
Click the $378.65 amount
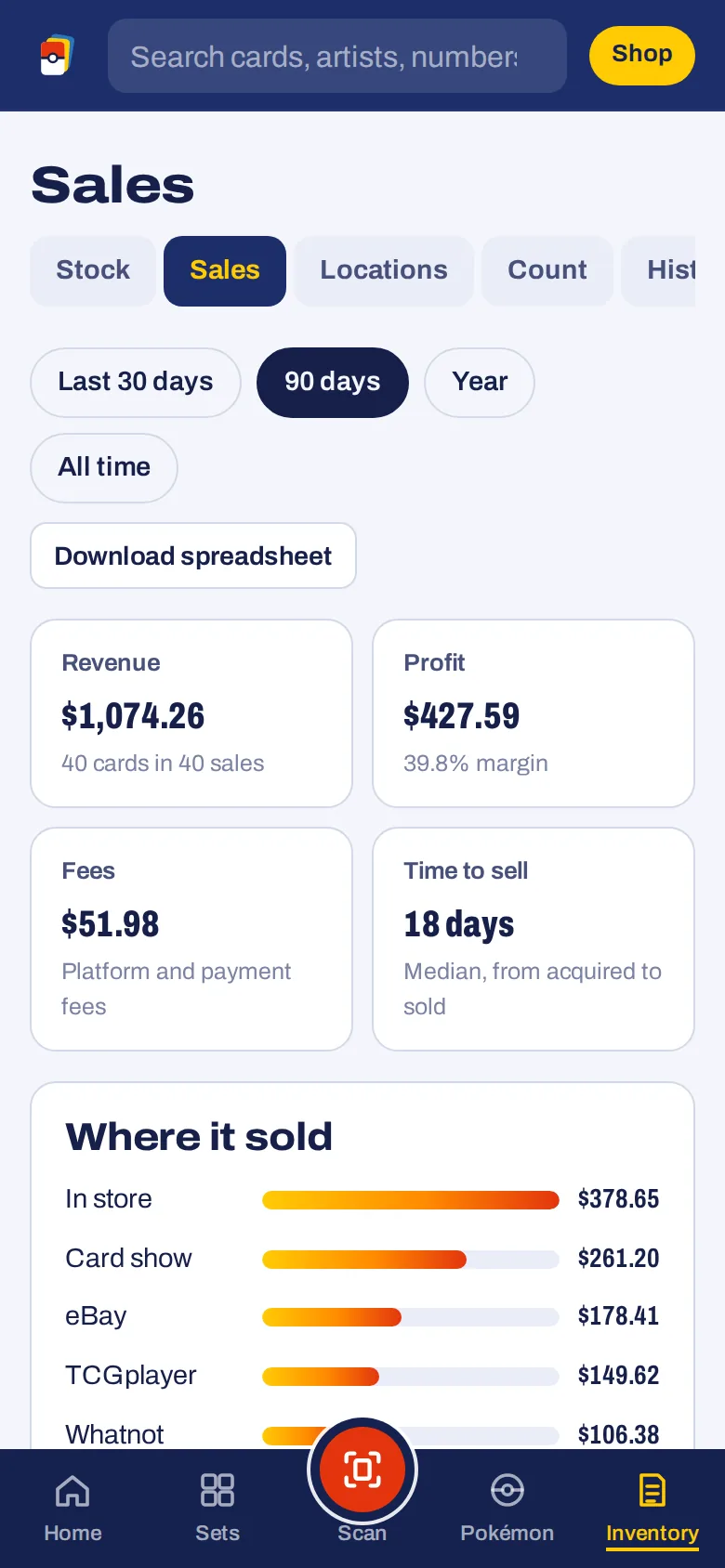[618, 1199]
